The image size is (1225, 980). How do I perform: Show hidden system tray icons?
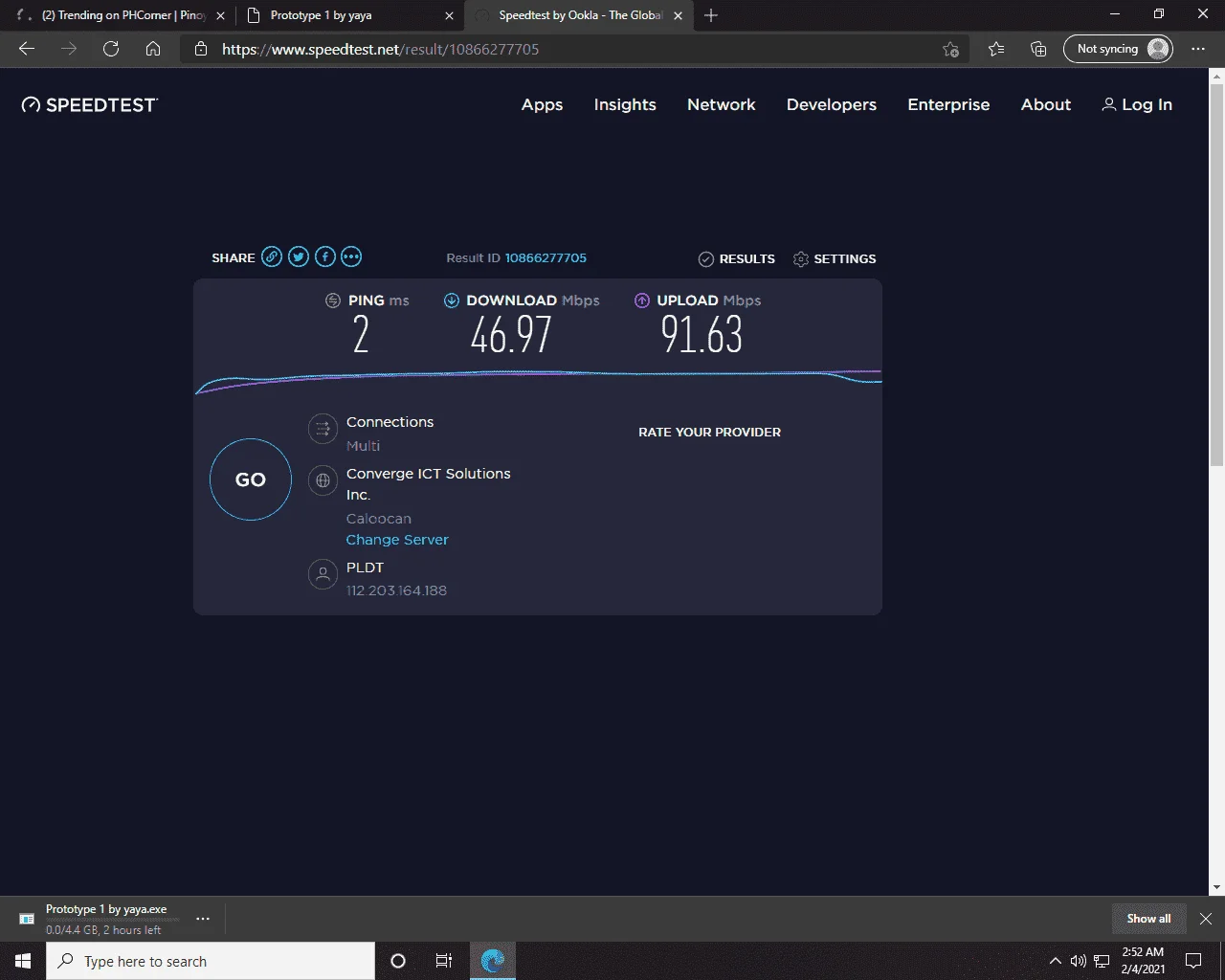[x=1056, y=961]
